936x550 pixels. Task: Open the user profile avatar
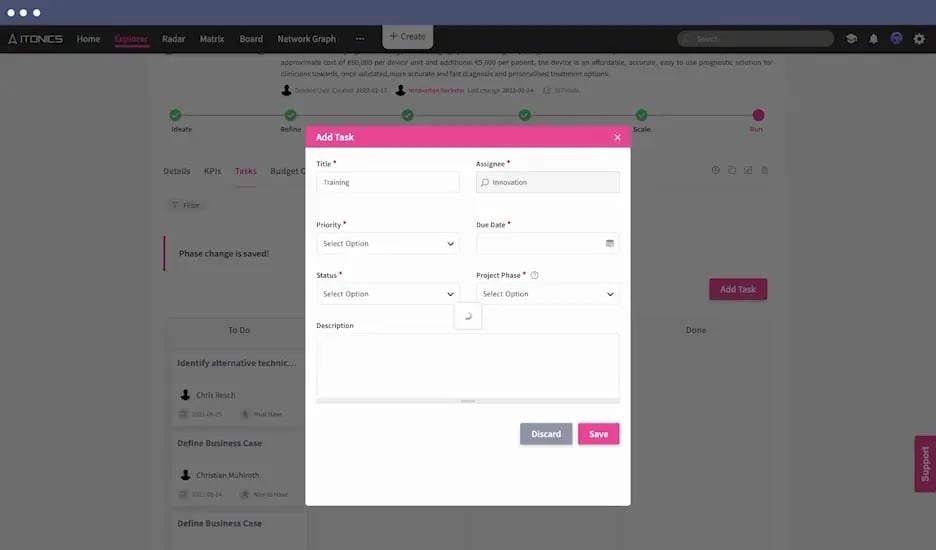click(896, 38)
